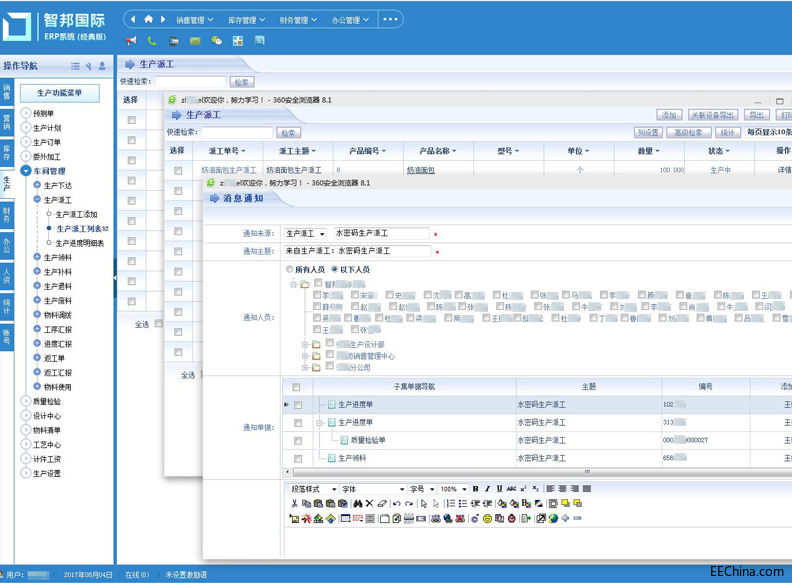
Task: Open 质量检验 in the sidebar tree
Action: click(46, 402)
